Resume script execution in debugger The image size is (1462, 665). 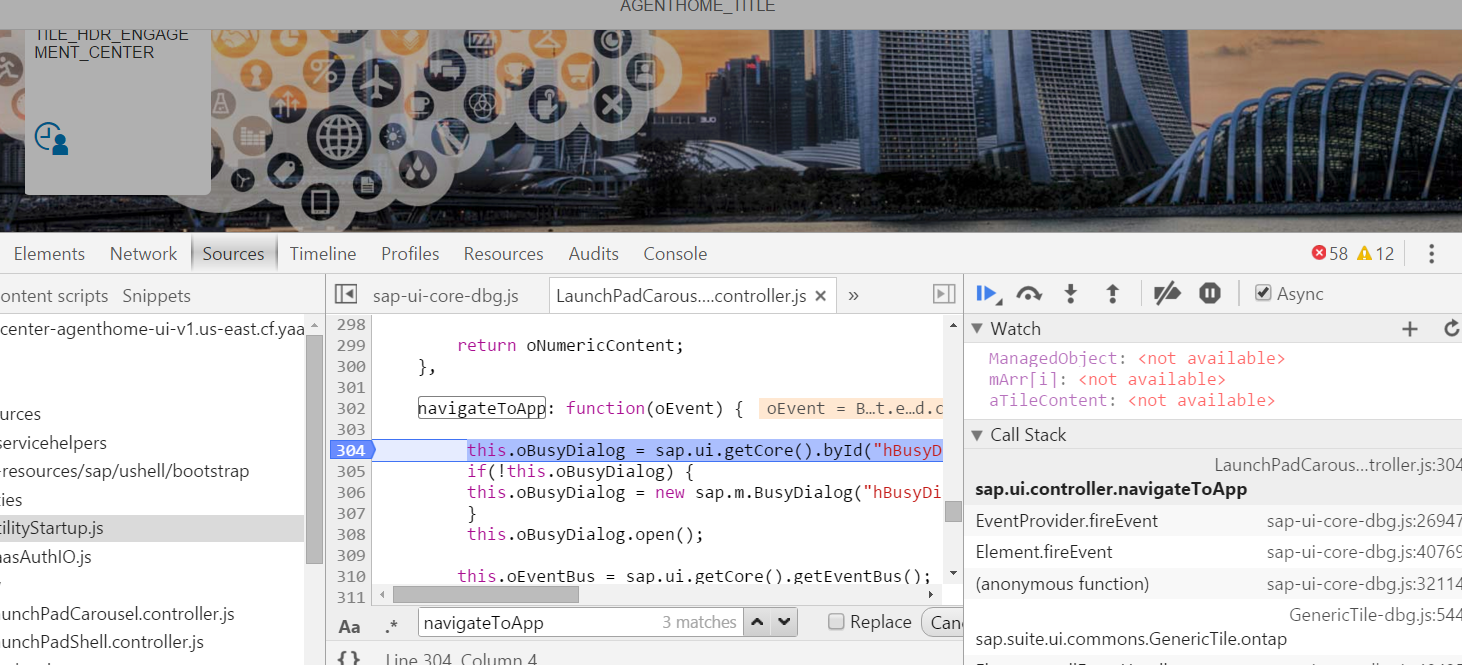point(987,293)
